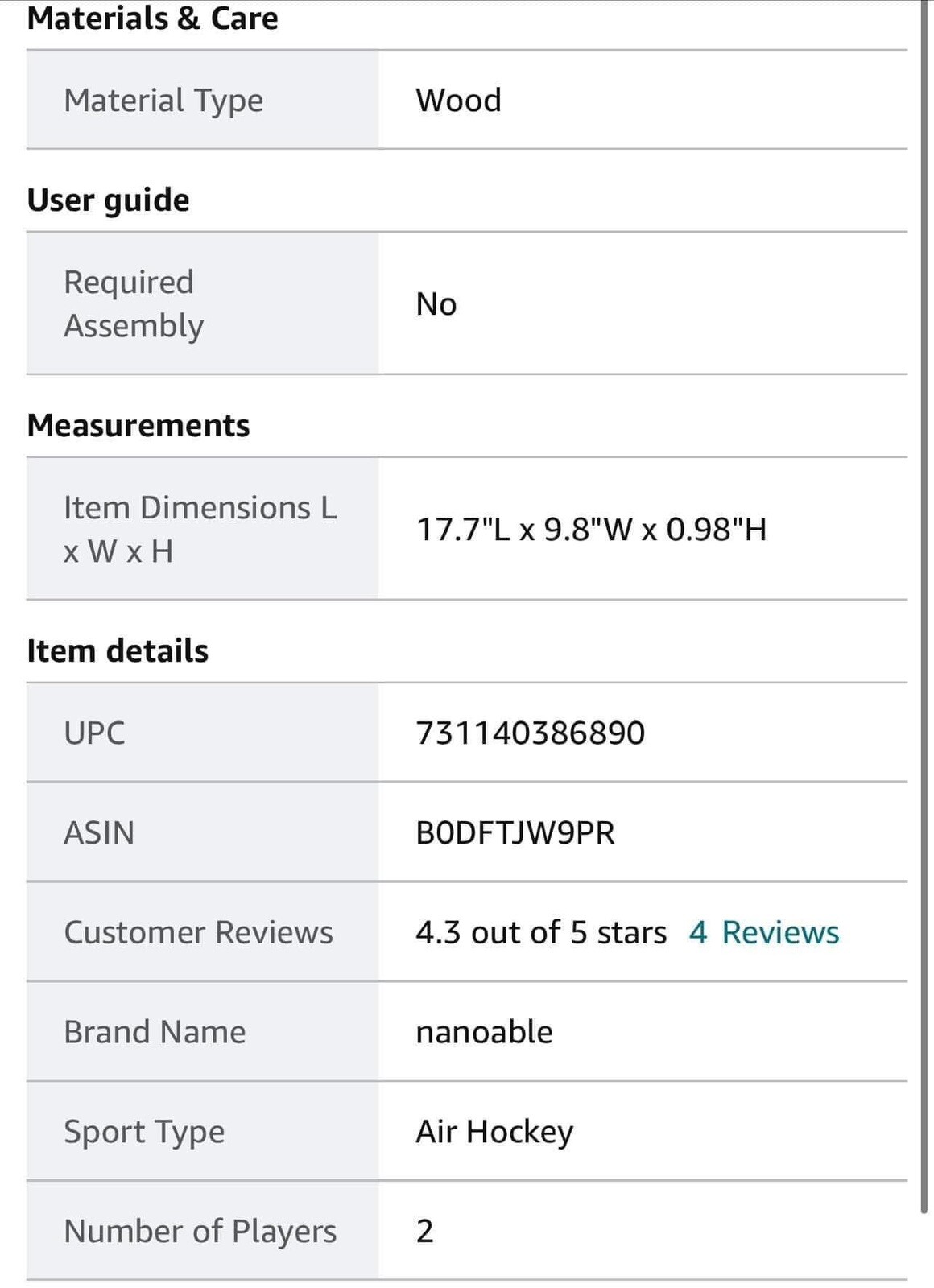Click the Item Dimensions L x W x H label
Image resolution: width=934 pixels, height=1288 pixels.
pyautogui.click(x=200, y=529)
